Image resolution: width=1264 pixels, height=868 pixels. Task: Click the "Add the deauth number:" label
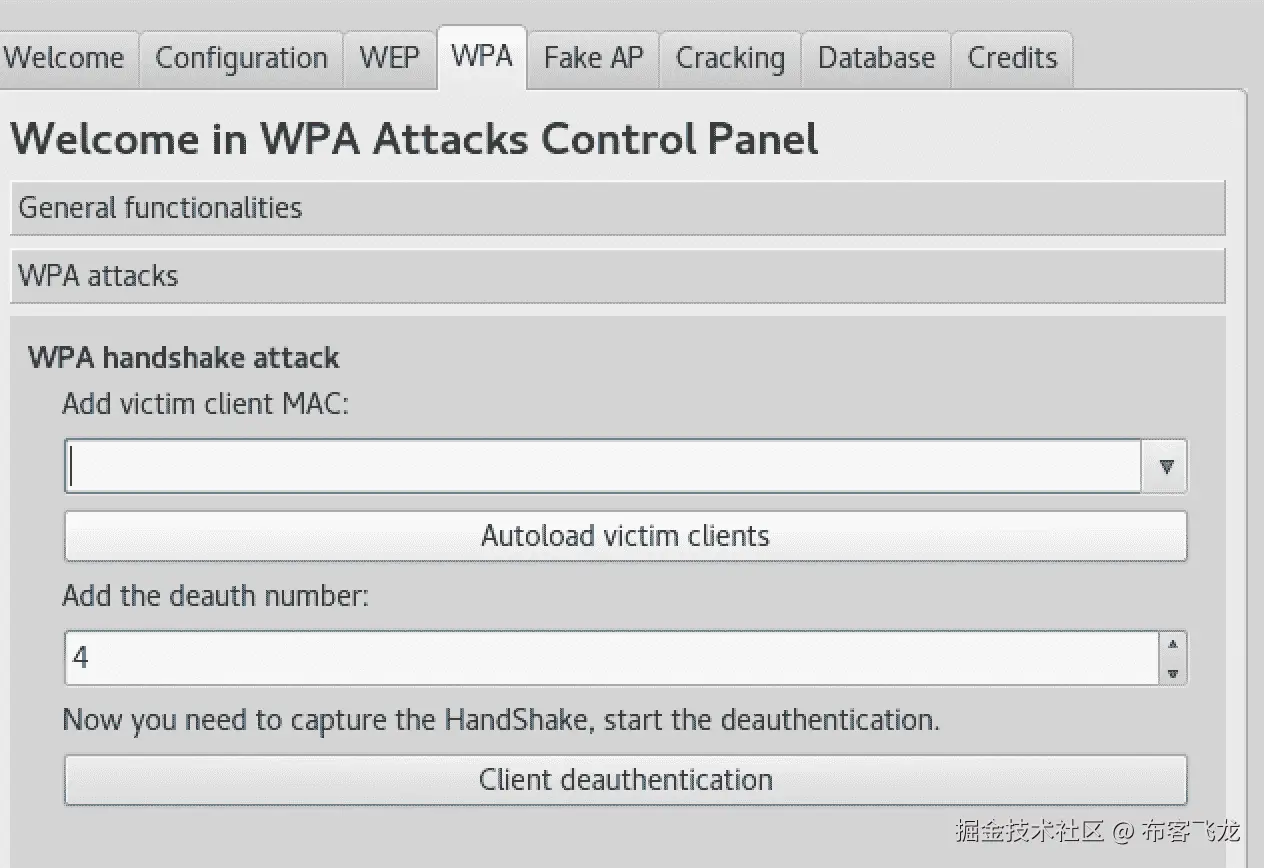click(x=215, y=596)
